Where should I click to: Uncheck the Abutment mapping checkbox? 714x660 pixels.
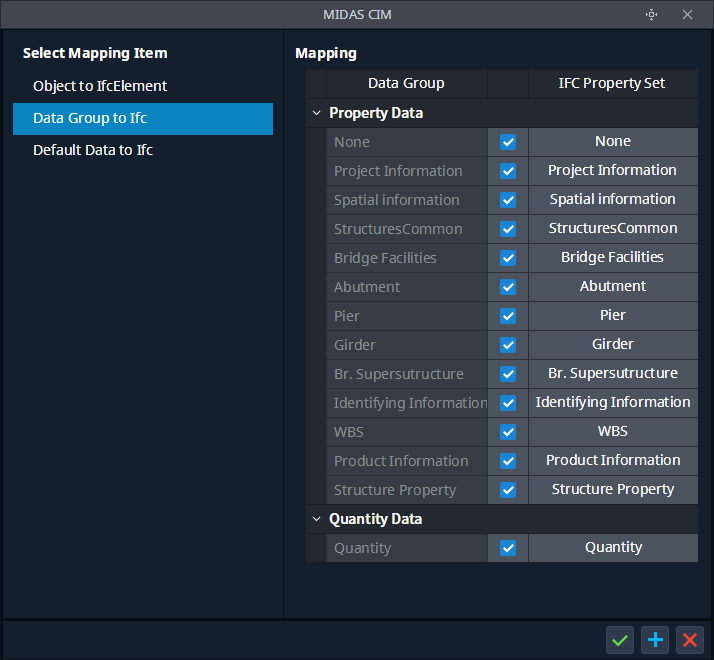click(x=508, y=287)
